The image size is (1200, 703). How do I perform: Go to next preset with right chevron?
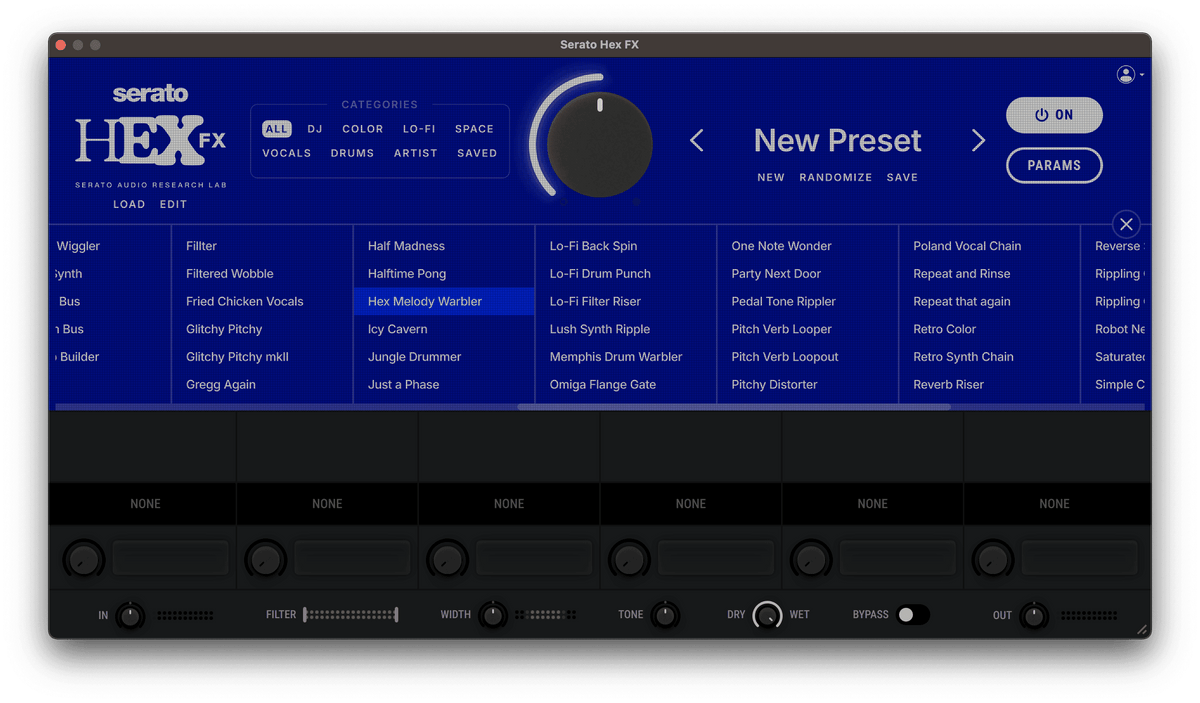978,141
